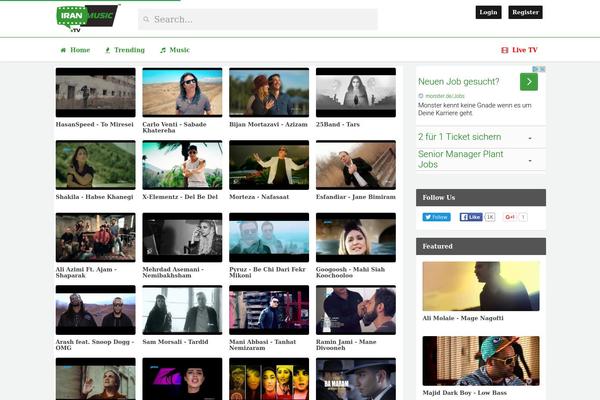Open Arash feat. Snoop Dogg thumbnail
Image resolution: width=600 pixels, height=400 pixels.
point(96,310)
